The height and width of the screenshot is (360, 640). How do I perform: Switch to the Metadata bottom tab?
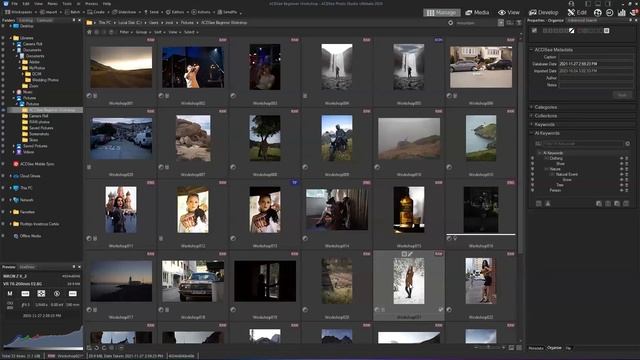[x=536, y=348]
